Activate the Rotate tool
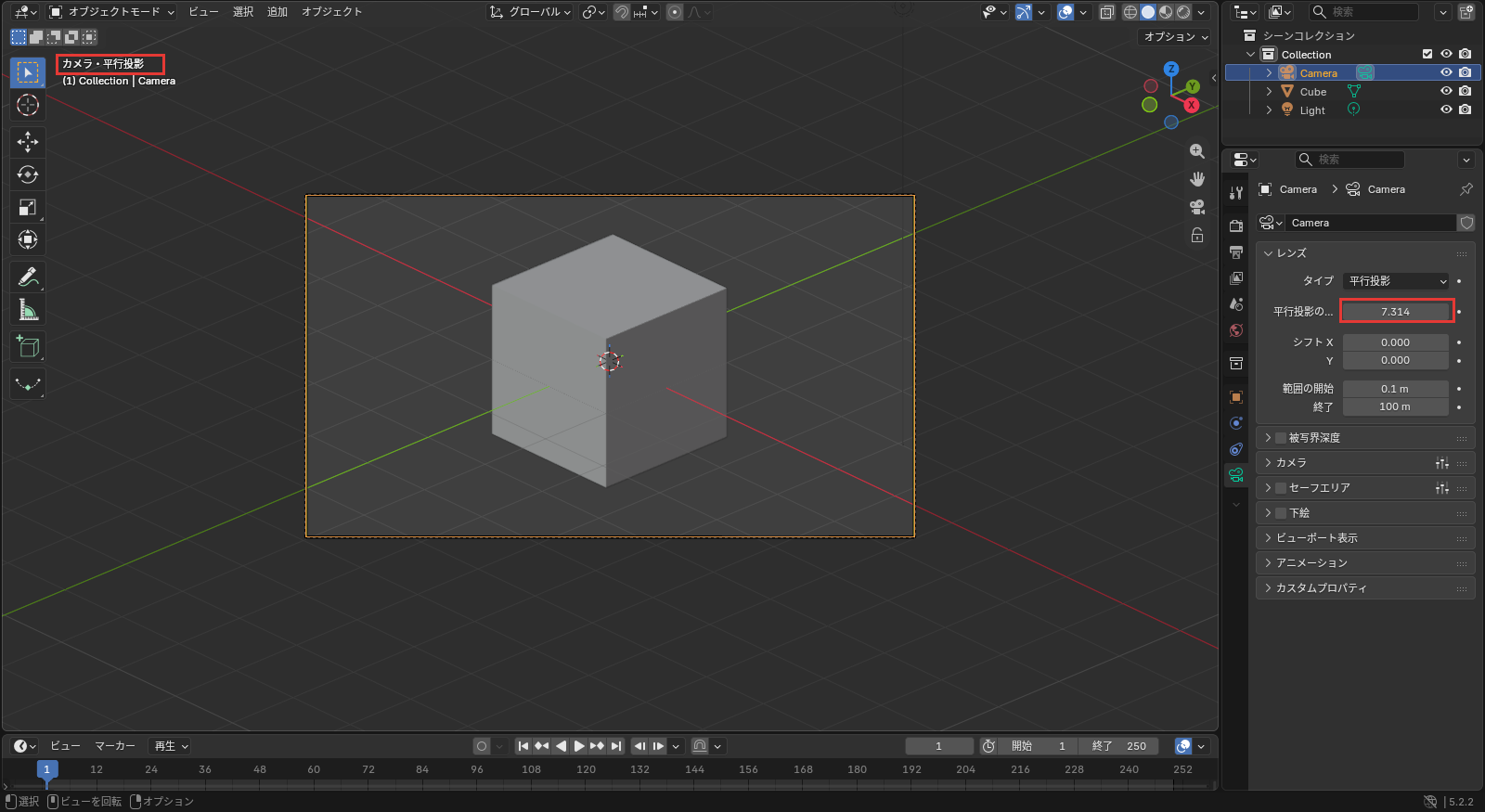Viewport: 1485px width, 812px height. click(28, 174)
